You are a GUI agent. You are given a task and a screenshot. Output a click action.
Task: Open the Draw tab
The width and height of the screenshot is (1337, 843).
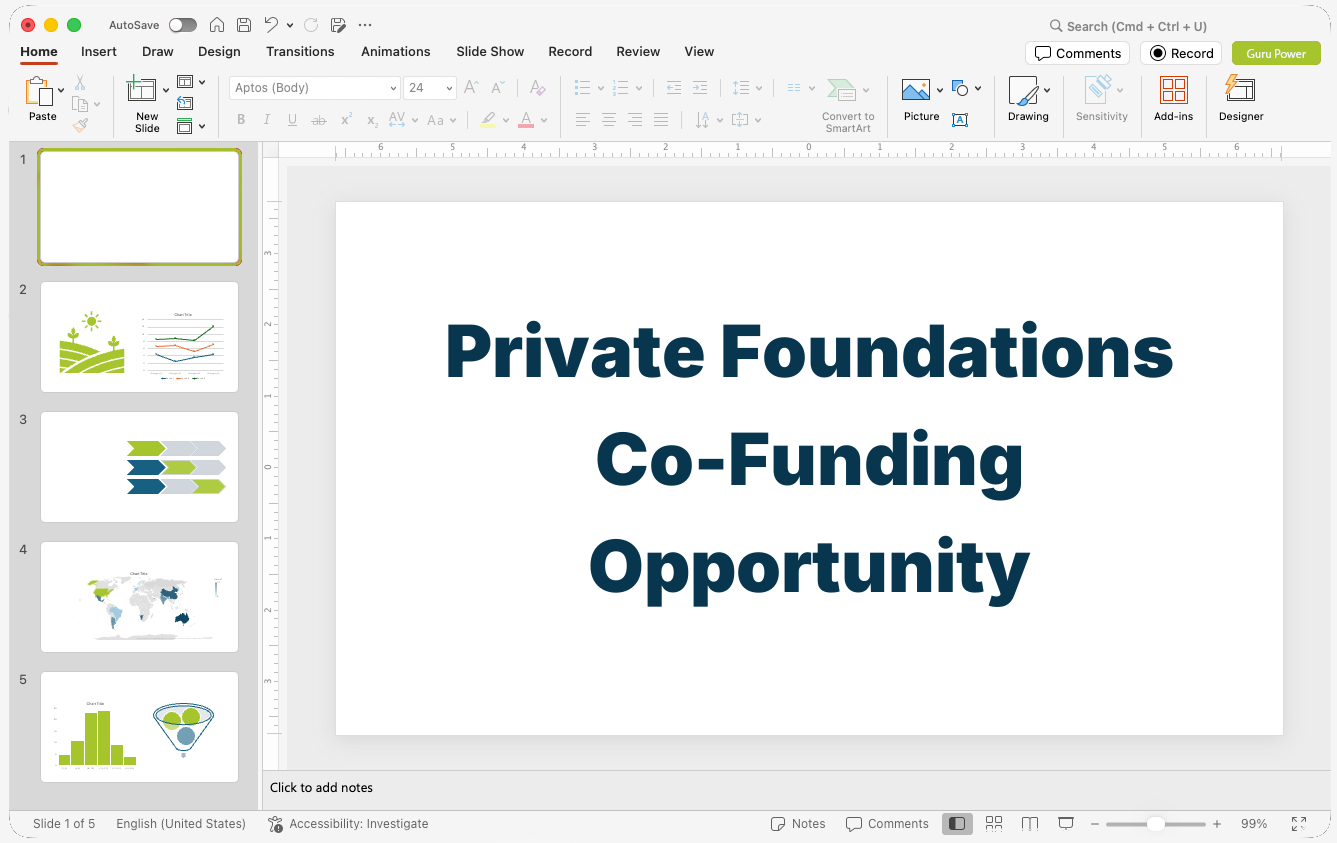point(158,51)
